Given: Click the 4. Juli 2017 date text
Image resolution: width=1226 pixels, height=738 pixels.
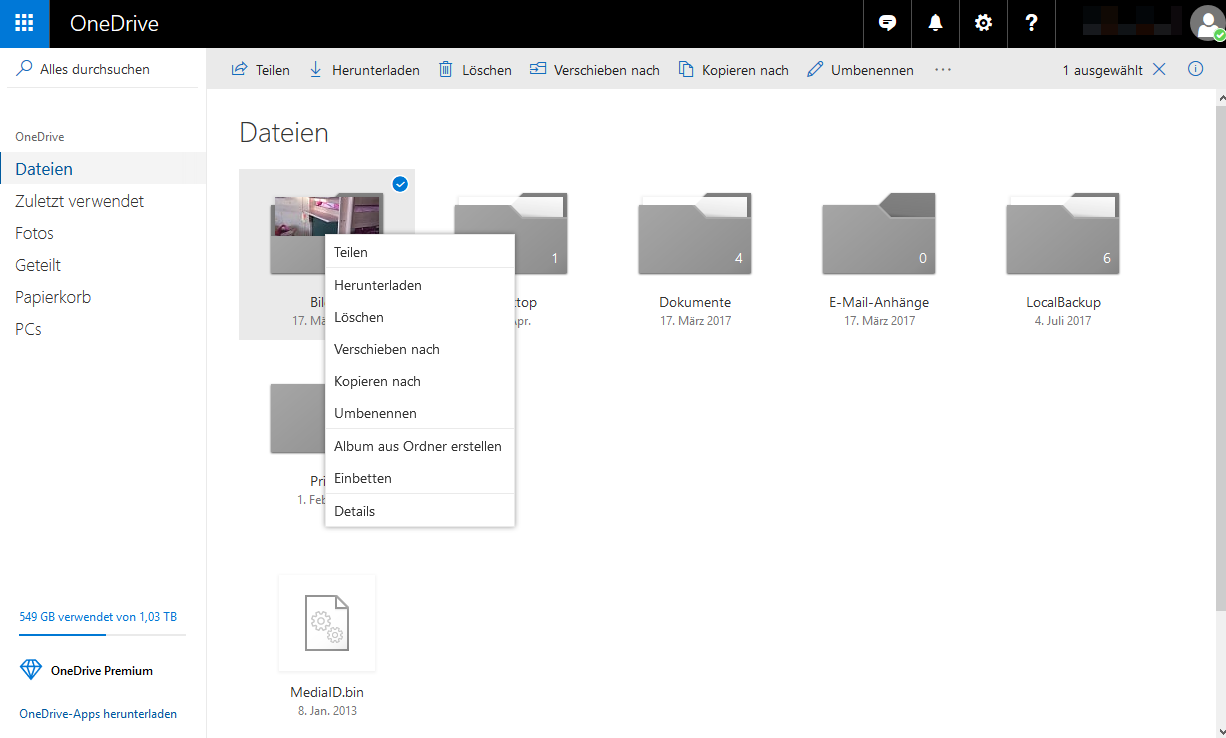Looking at the screenshot, I should click(x=1063, y=321).
